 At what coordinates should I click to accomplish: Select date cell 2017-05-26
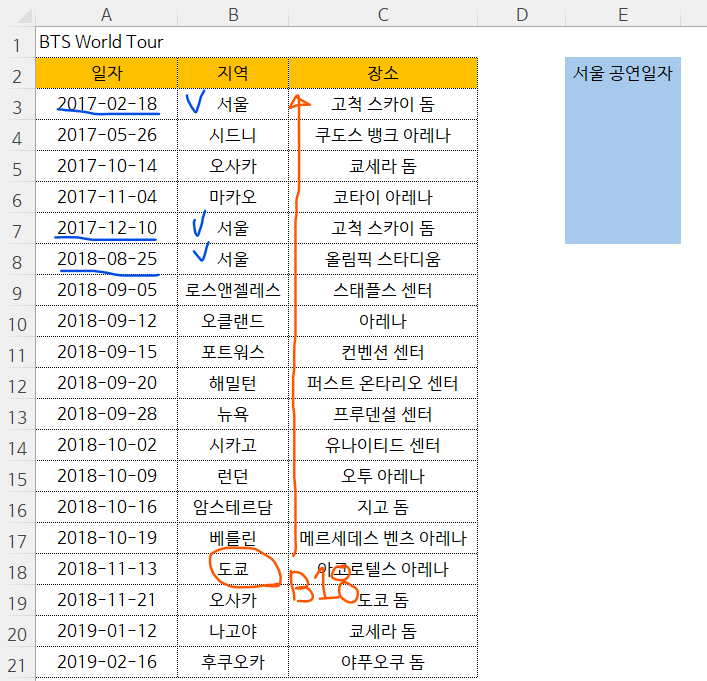coord(106,135)
